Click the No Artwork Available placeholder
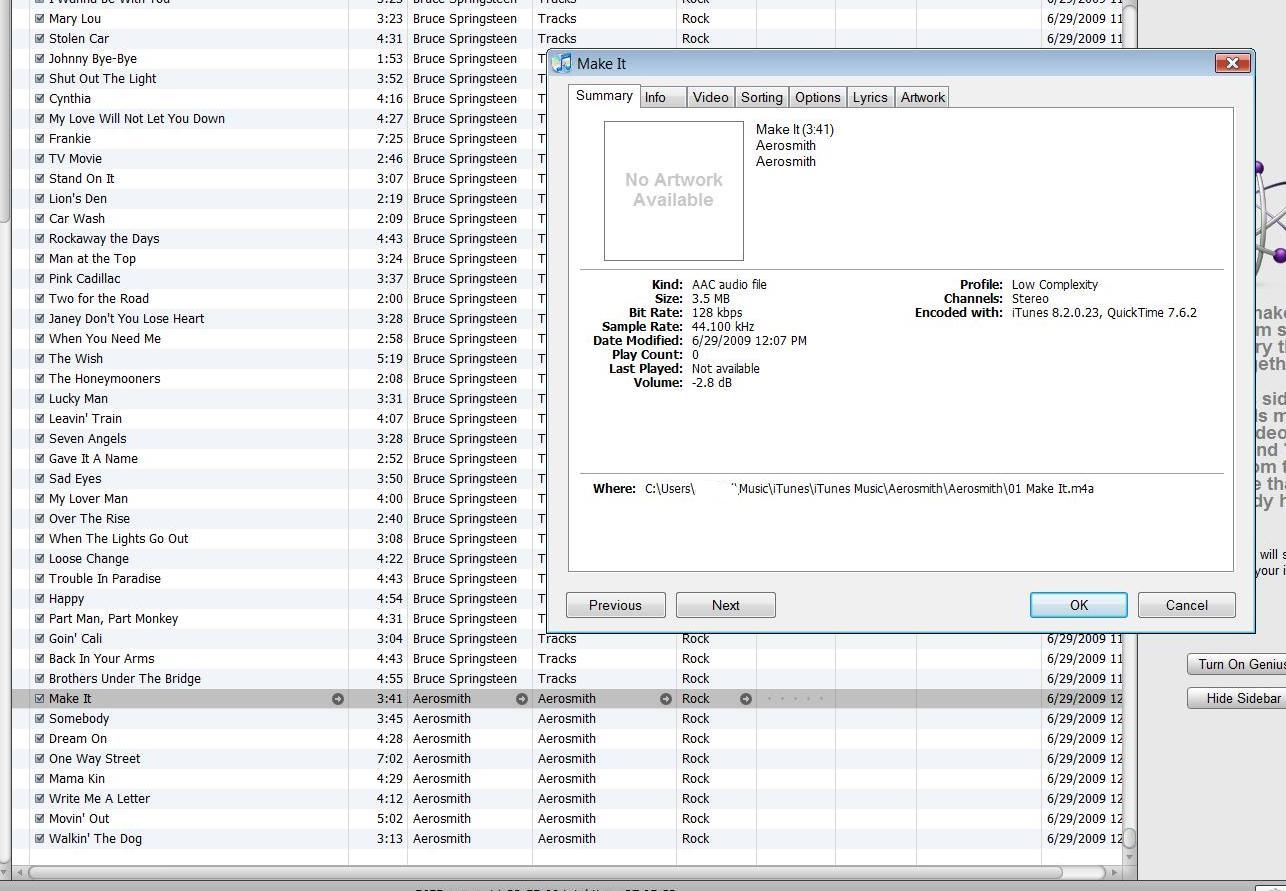This screenshot has height=891, width=1286. tap(674, 191)
